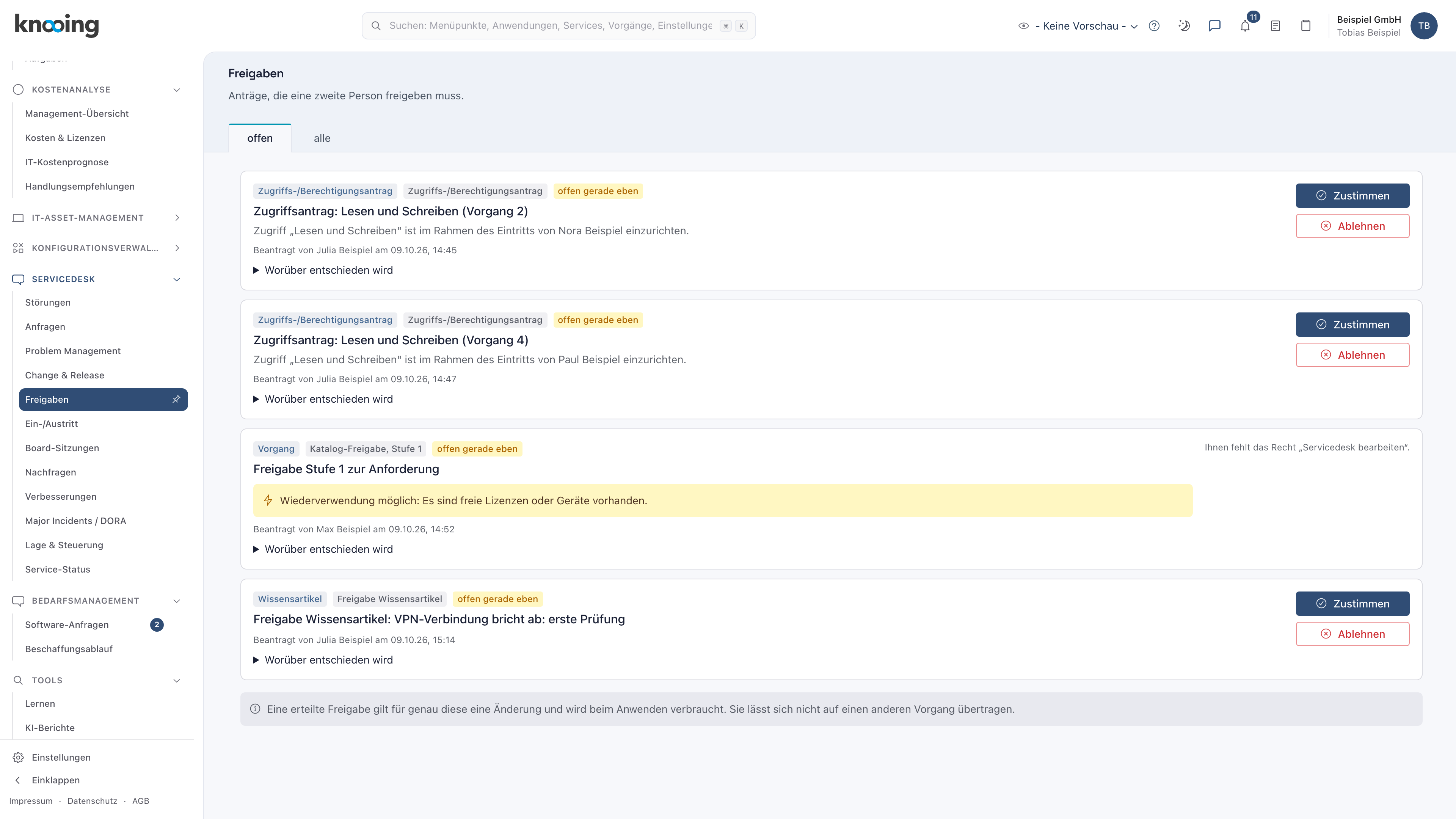Viewport: 1456px width, 819px height.
Task: Expand Konfigurationsverwaltung section chevron
Action: [177, 248]
